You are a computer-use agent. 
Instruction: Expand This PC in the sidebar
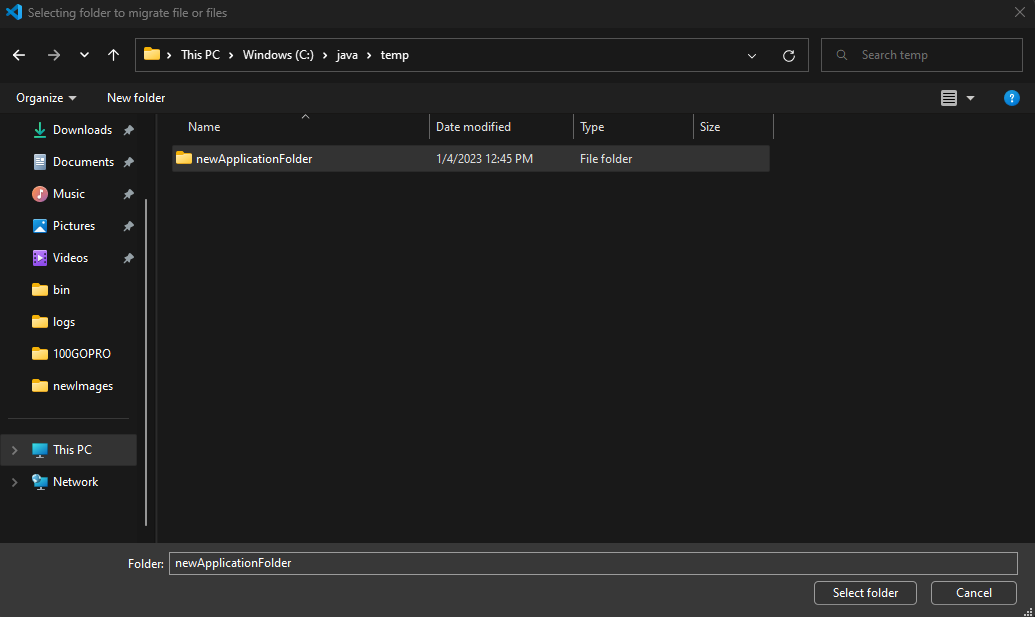tap(14, 450)
